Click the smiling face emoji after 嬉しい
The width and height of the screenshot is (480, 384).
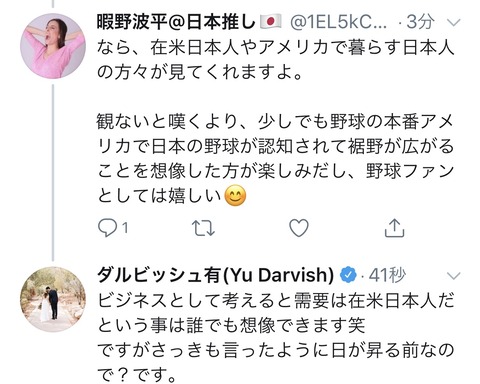(x=235, y=196)
